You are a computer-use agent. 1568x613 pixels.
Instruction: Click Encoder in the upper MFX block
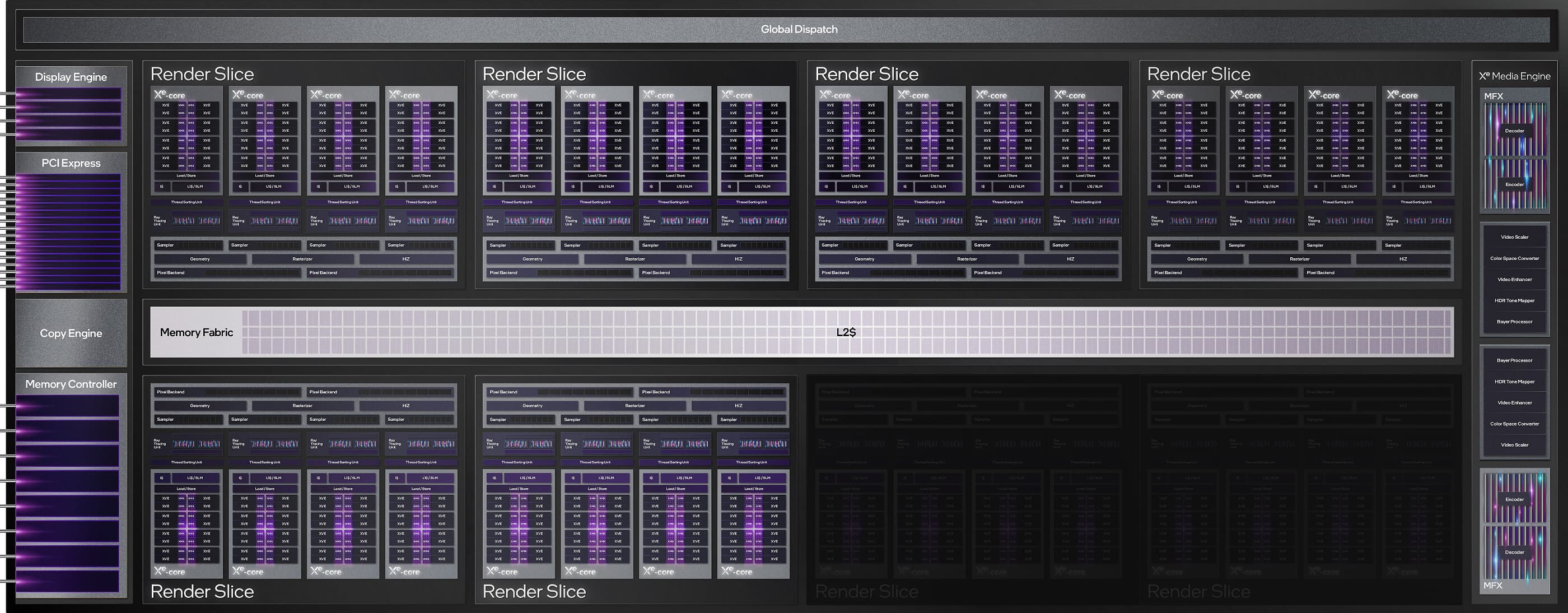(1514, 185)
